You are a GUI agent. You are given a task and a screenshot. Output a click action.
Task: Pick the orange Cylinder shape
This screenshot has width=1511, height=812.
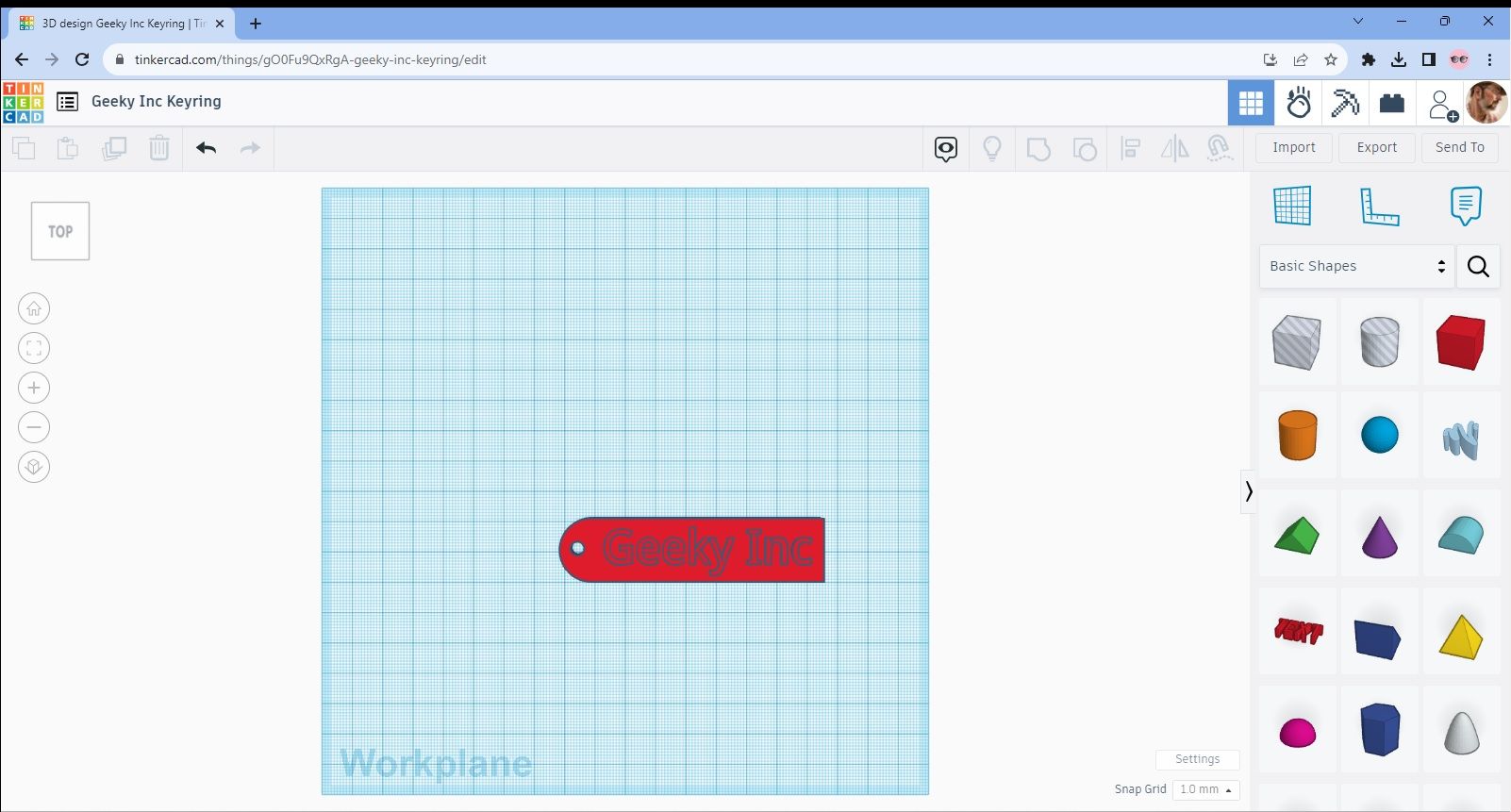(1297, 435)
